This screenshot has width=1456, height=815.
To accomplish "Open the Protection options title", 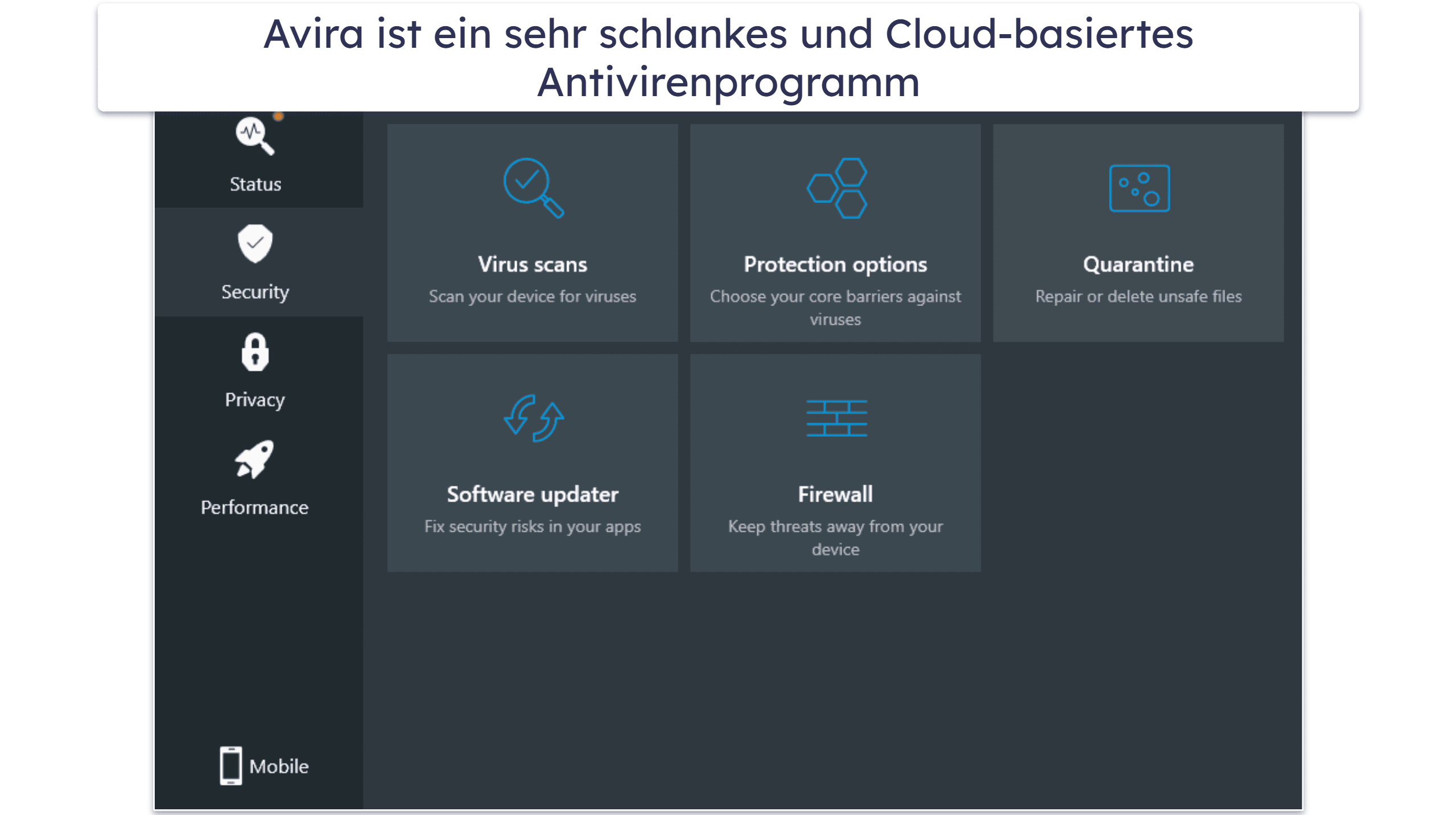I will (x=835, y=265).
